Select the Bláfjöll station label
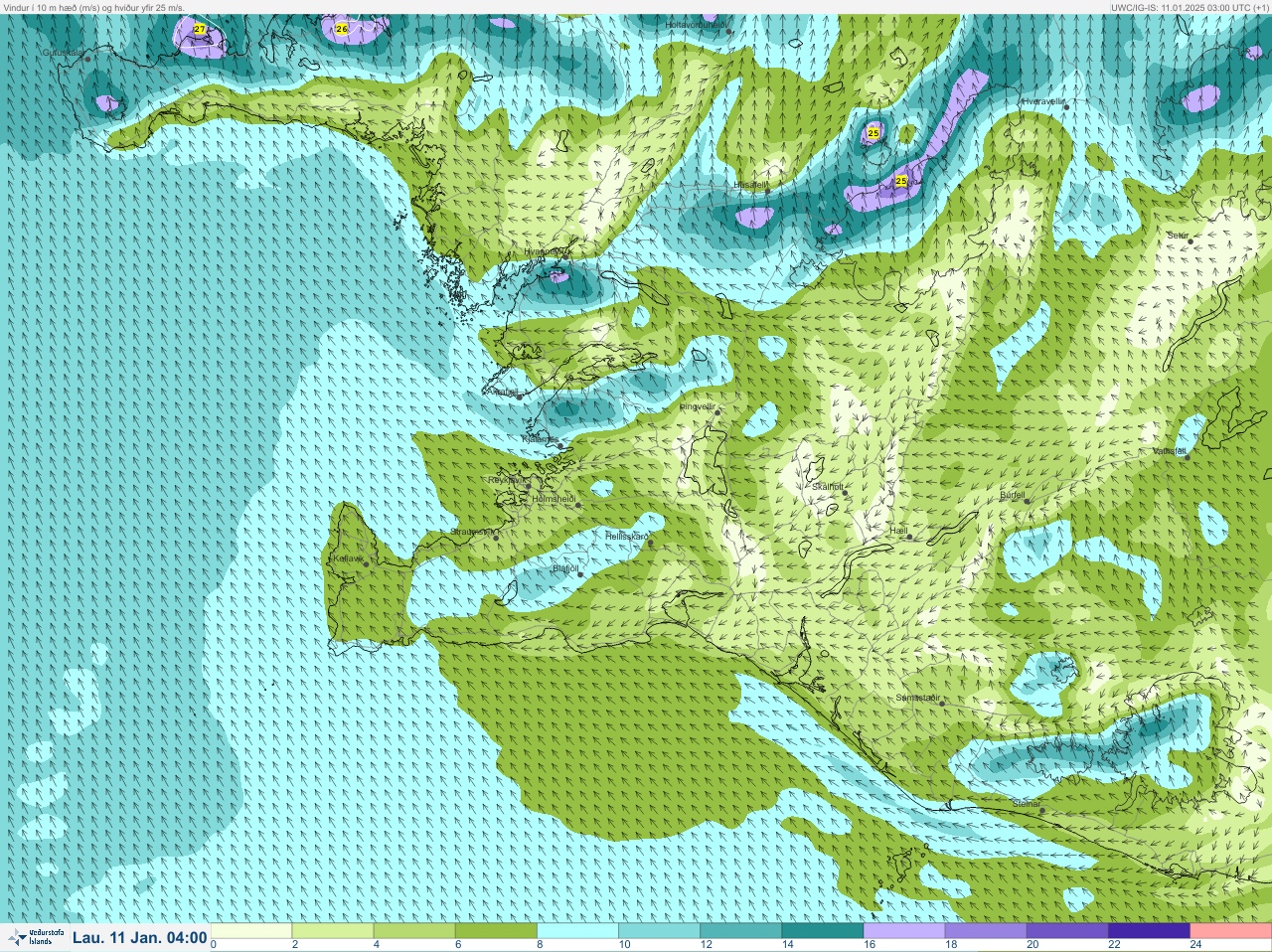This screenshot has width=1272, height=952. [565, 569]
